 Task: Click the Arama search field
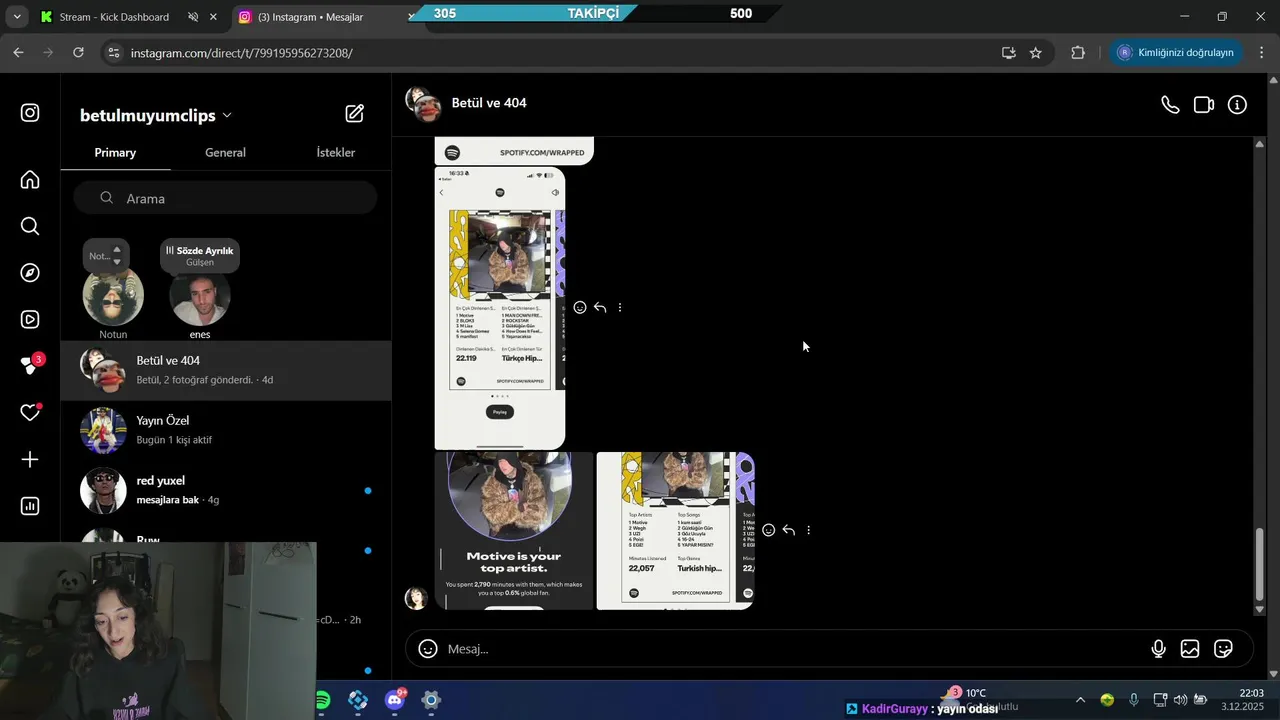click(x=225, y=198)
